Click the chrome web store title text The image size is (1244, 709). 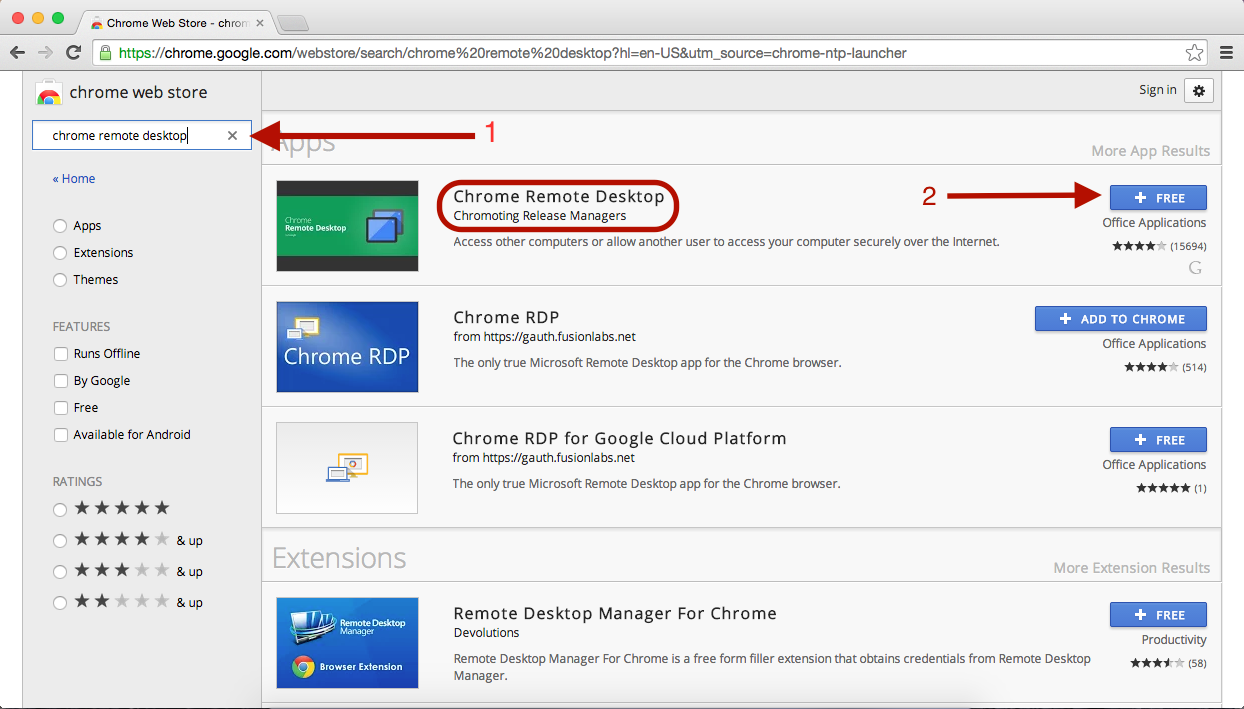138,93
